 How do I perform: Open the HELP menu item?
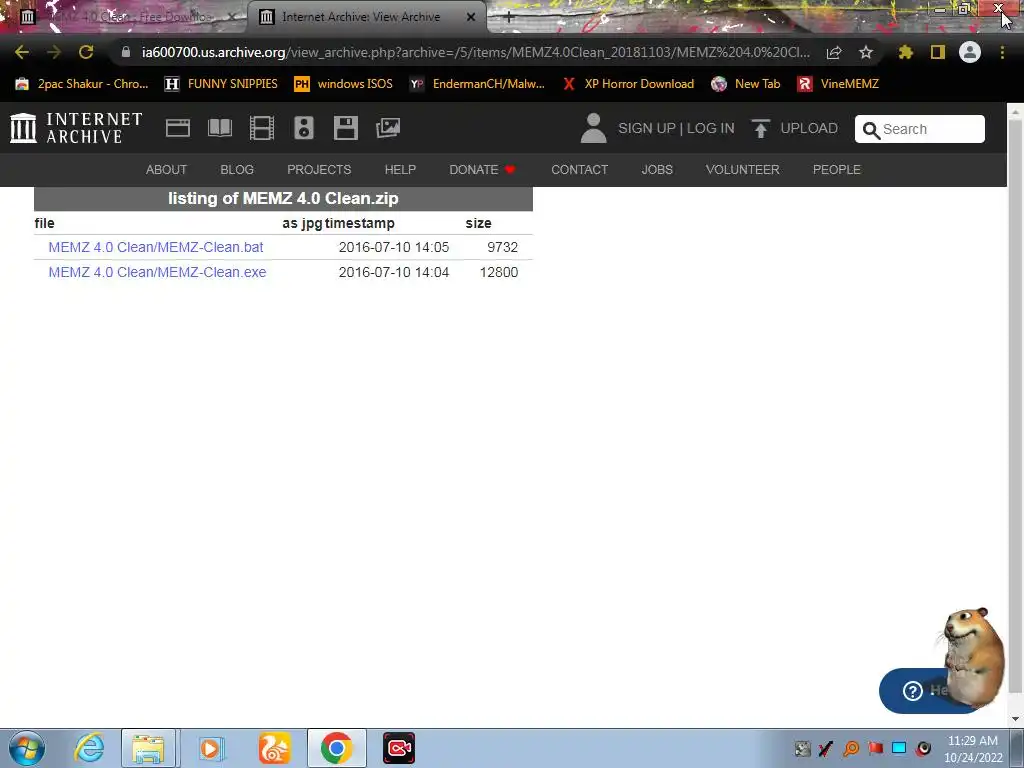coord(400,170)
